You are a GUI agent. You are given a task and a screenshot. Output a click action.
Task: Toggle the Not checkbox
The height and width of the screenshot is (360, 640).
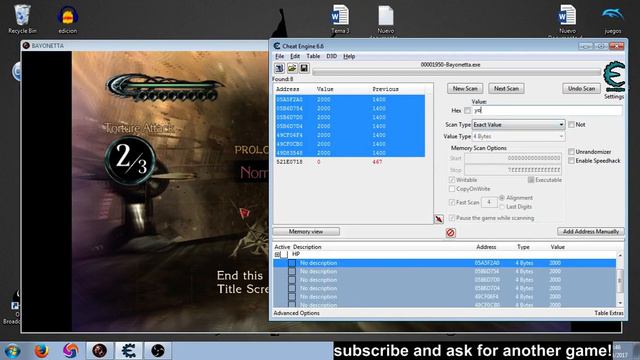pyautogui.click(x=571, y=124)
